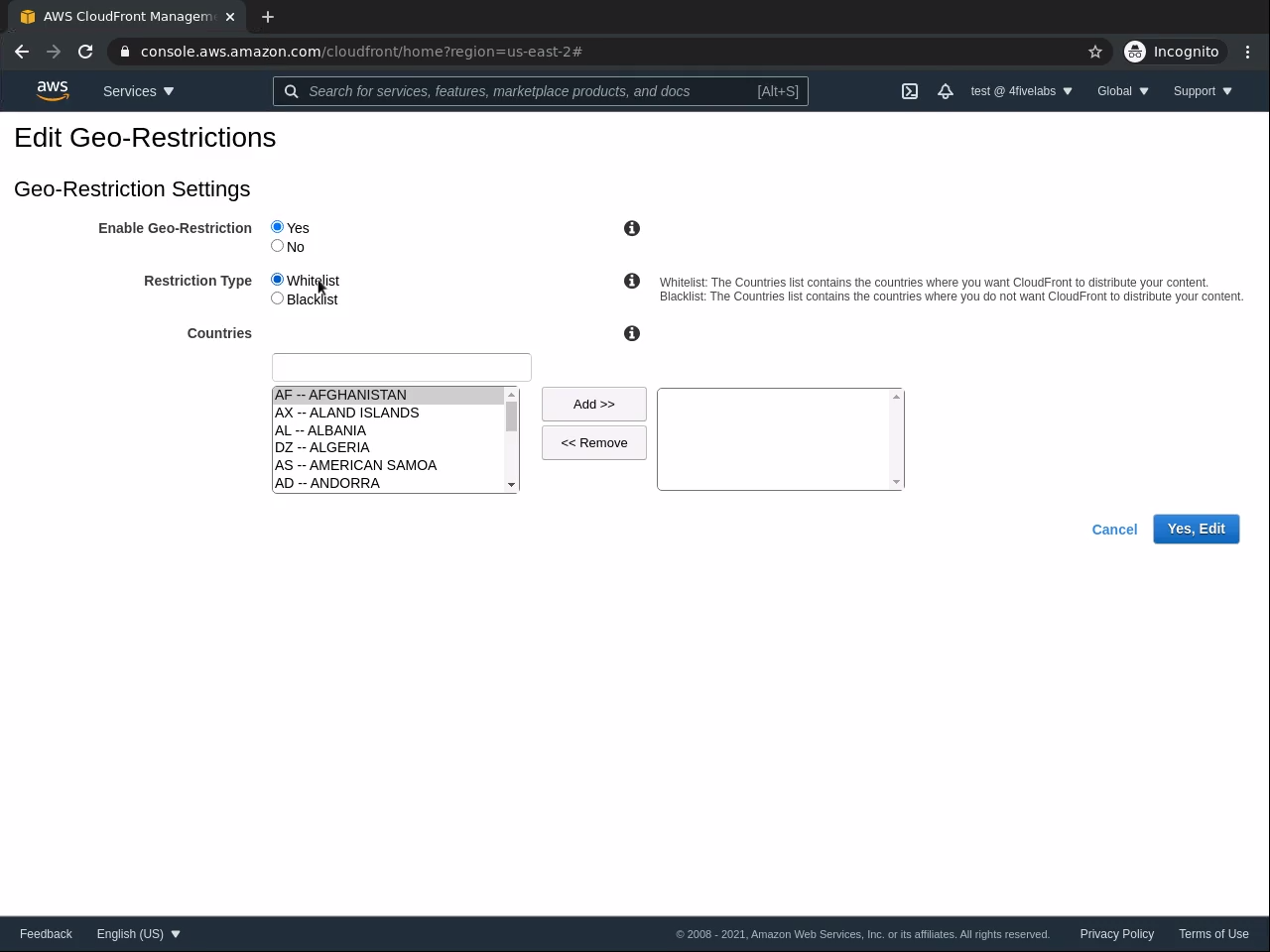Expand the Services menu
This screenshot has width=1270, height=952.
point(139,91)
